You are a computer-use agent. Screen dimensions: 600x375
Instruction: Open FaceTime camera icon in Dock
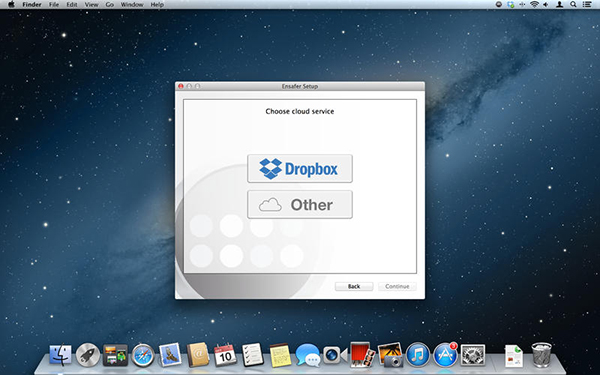335,355
